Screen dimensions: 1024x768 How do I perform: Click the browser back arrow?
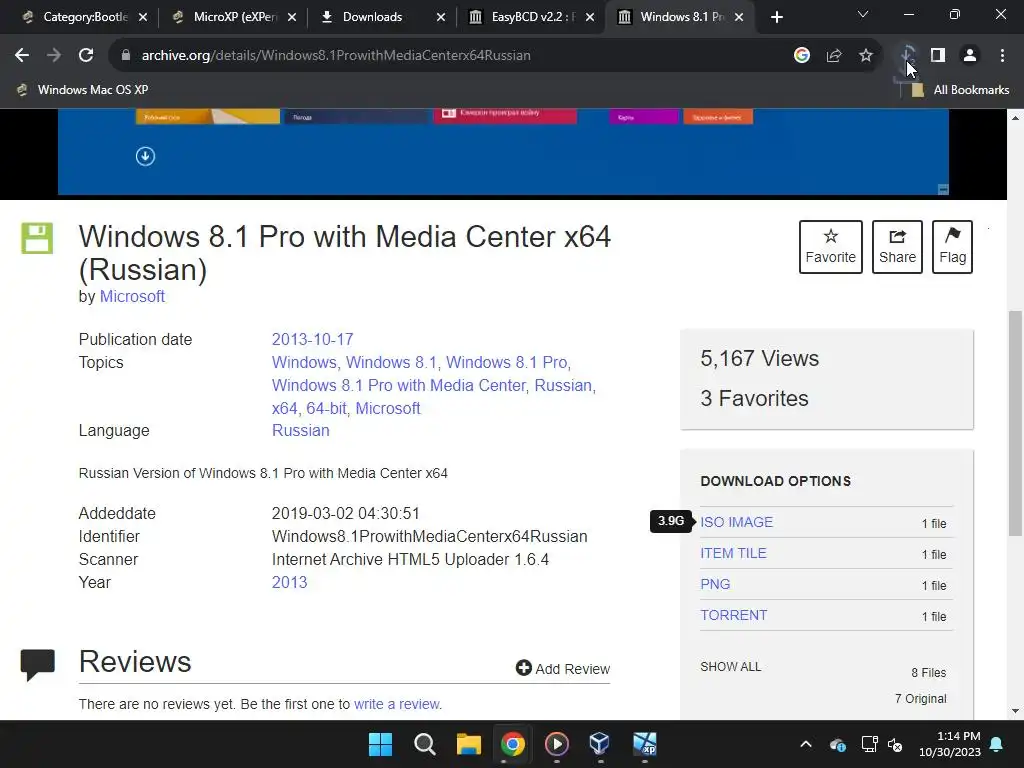click(x=22, y=56)
